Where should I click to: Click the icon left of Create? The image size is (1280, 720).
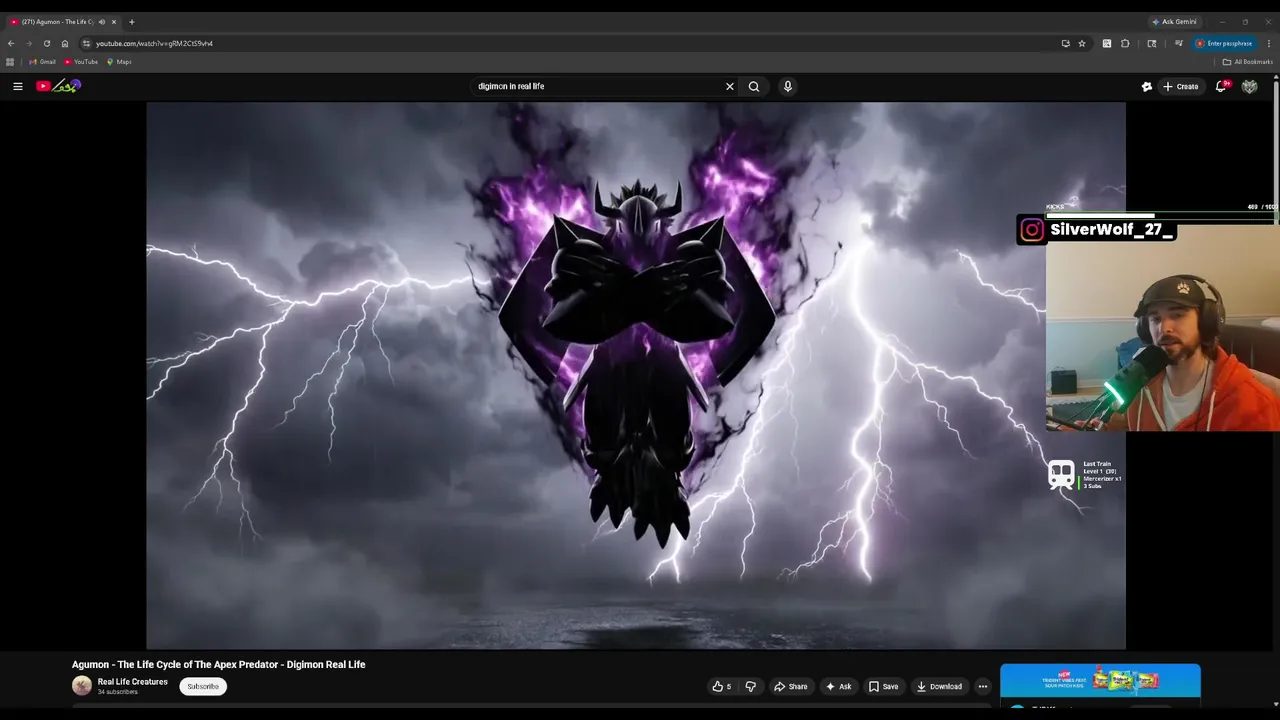point(1147,86)
